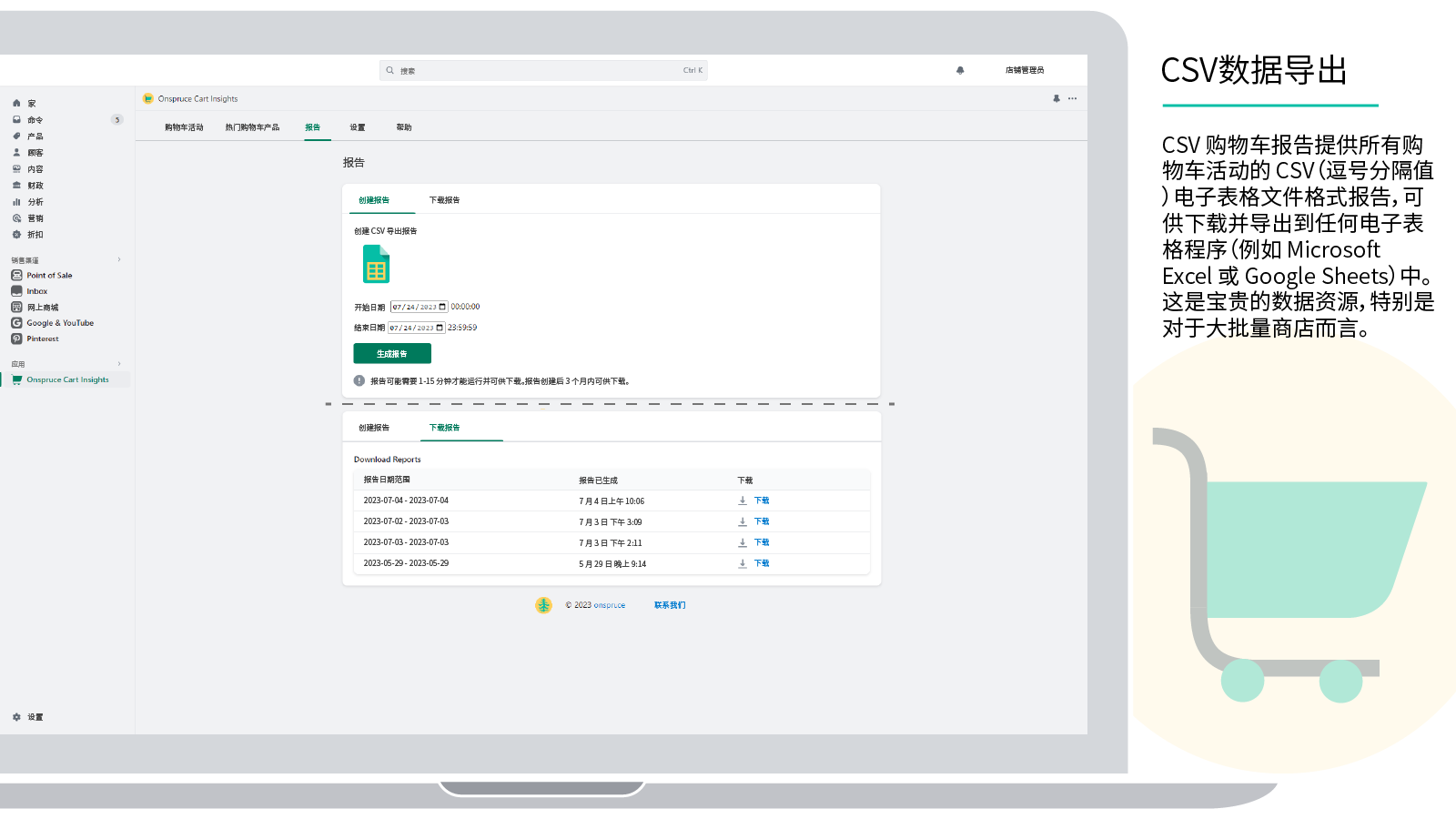Open the onspruce footer link

pos(609,605)
